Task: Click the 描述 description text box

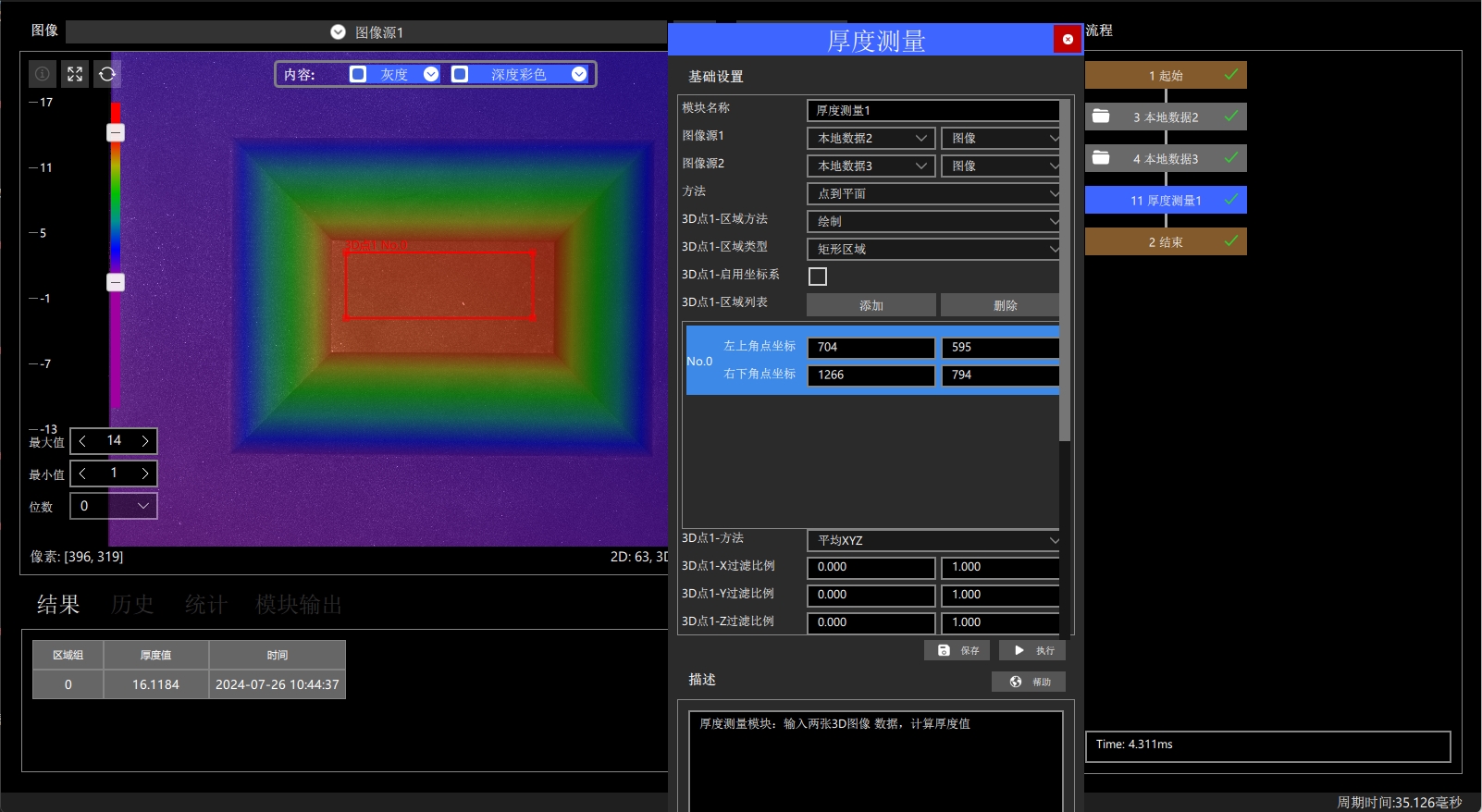Action: (875, 760)
